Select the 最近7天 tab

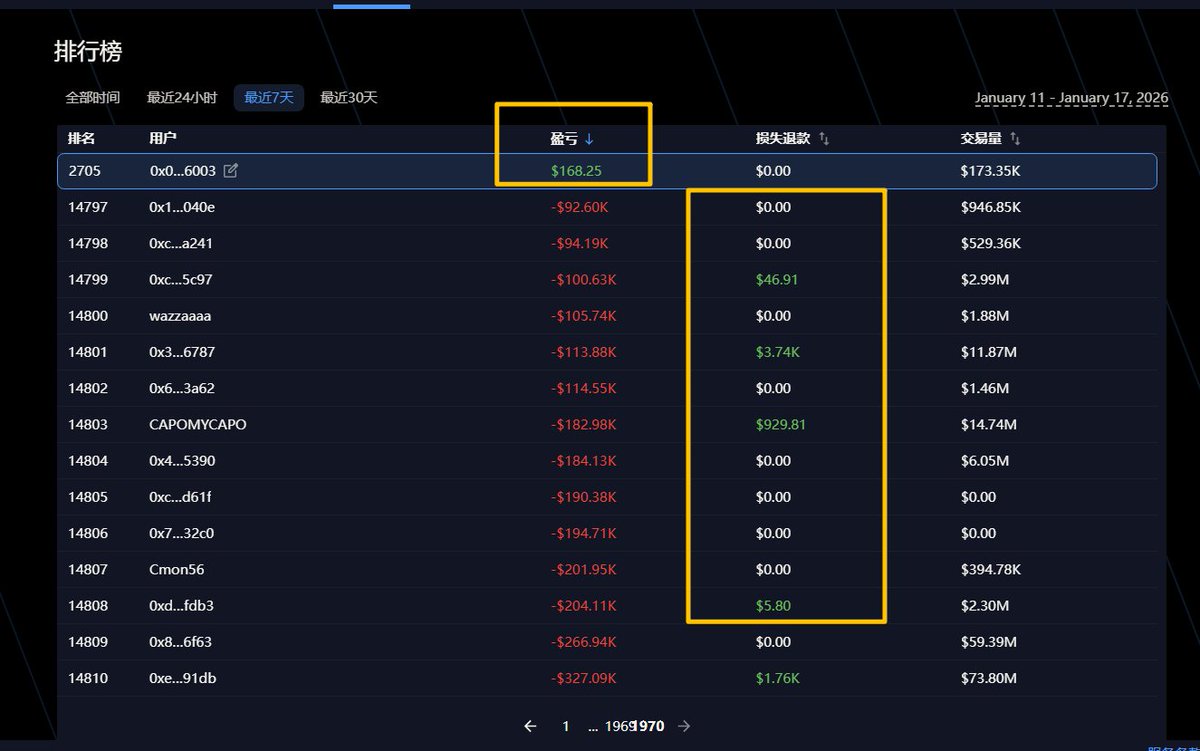(269, 98)
